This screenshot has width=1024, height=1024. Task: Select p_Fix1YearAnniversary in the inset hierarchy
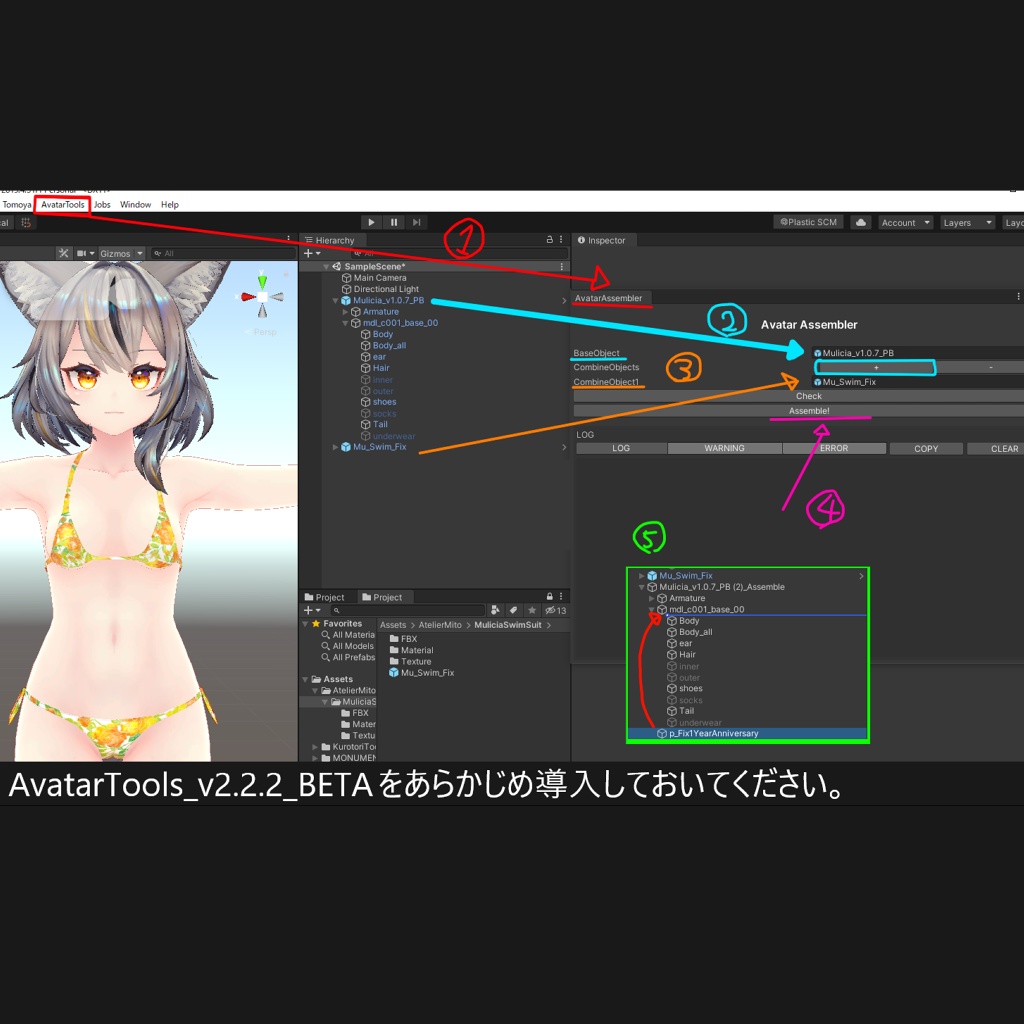click(747, 733)
